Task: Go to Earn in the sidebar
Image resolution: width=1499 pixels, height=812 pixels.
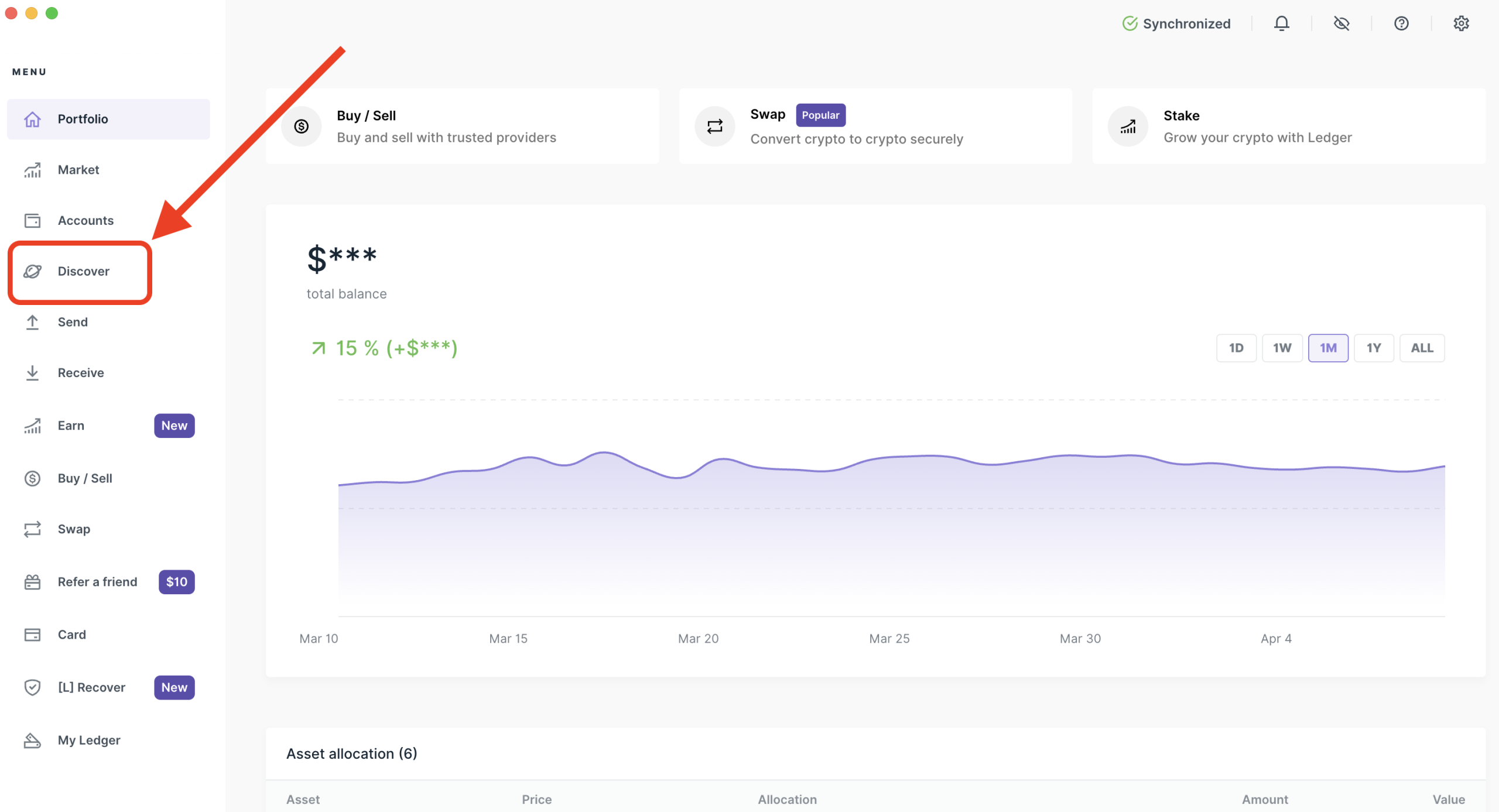Action: coord(71,426)
